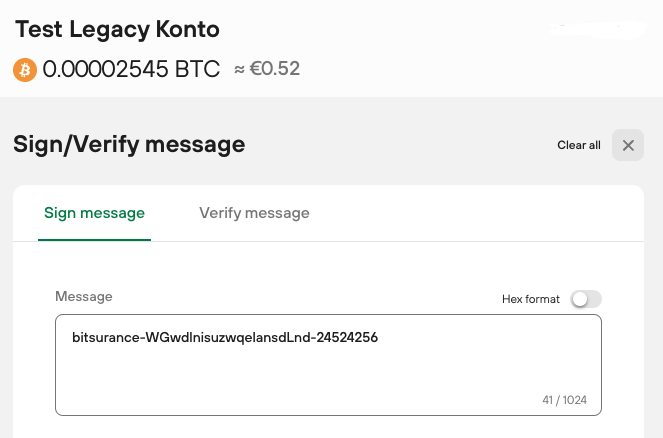The width and height of the screenshot is (663, 438).
Task: Click the 0.00002545 BTC balance
Action: 131,70
